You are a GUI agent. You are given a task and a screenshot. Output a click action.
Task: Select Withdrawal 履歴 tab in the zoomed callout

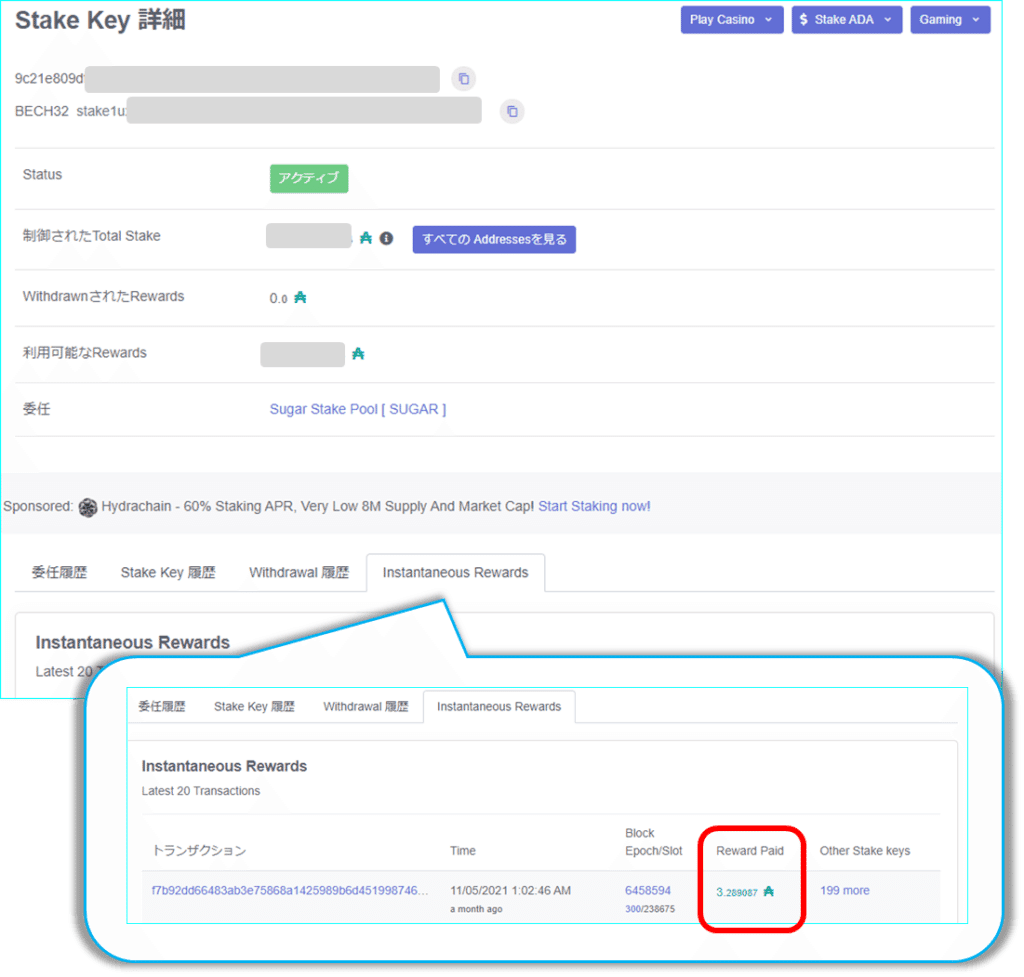366,707
